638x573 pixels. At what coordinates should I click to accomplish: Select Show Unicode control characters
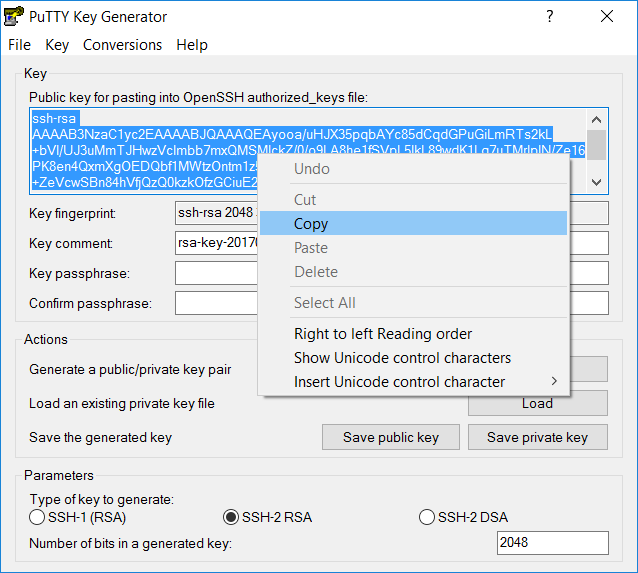tap(413, 357)
